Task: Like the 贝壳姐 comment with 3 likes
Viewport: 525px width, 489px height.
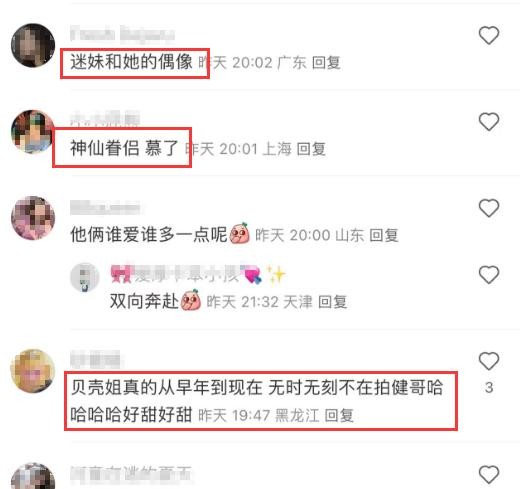Action: 489,361
